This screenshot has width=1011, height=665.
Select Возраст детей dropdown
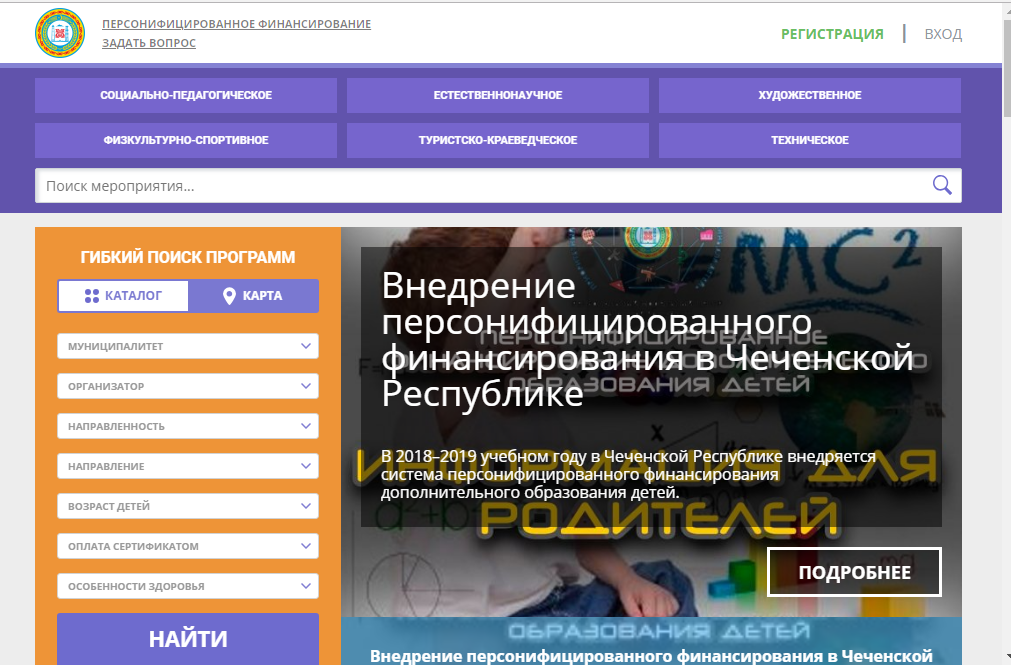[x=188, y=506]
